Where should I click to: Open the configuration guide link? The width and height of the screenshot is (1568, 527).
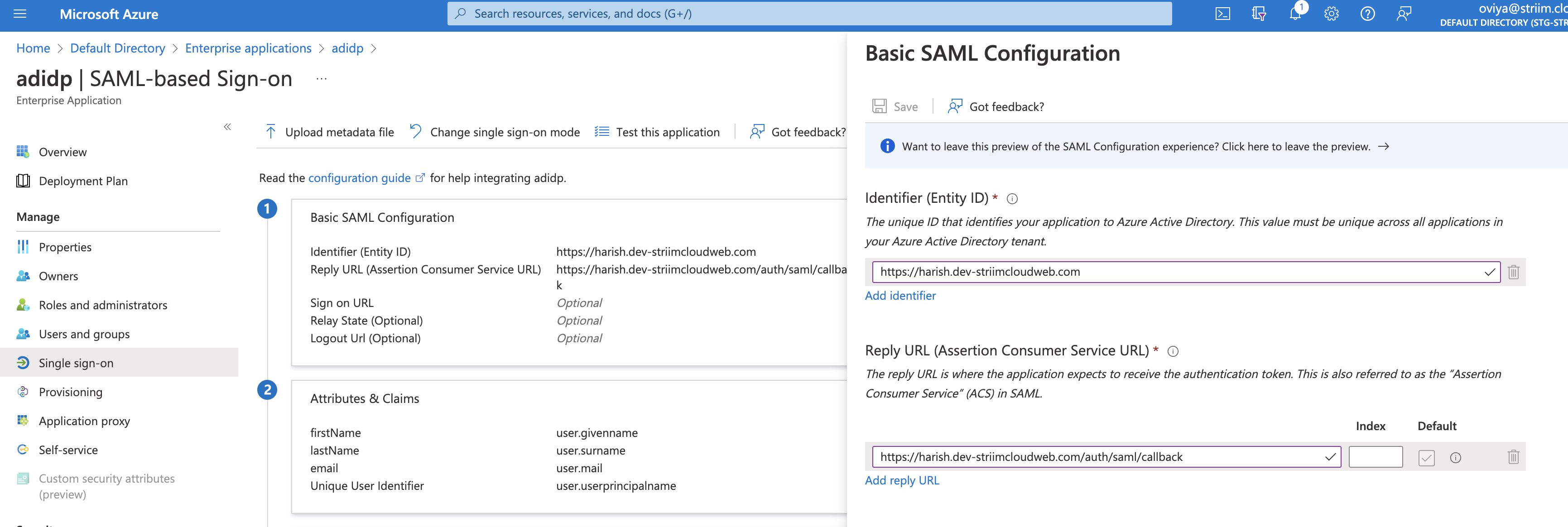point(359,177)
